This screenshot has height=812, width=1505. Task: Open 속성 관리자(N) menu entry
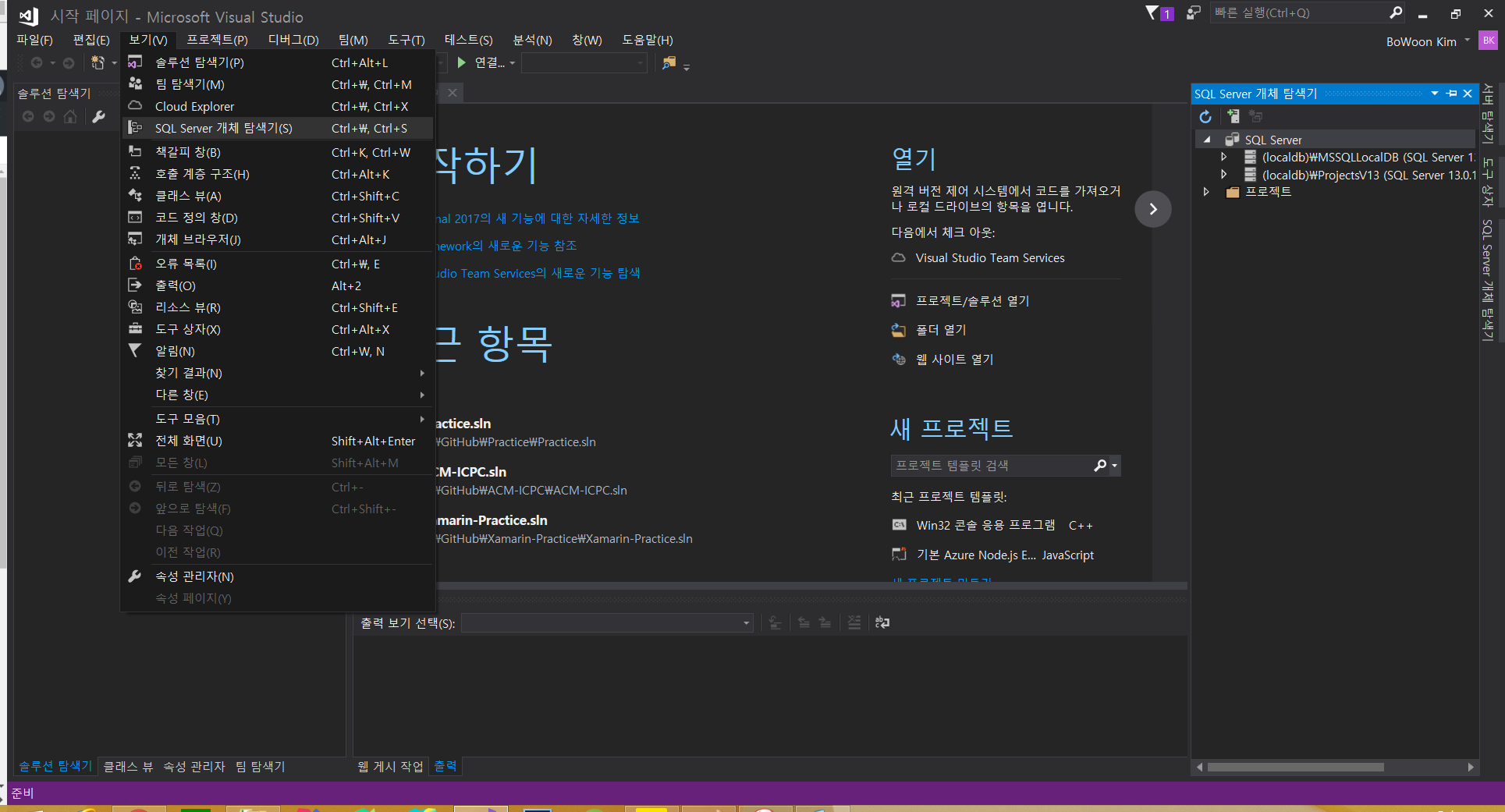coord(278,576)
